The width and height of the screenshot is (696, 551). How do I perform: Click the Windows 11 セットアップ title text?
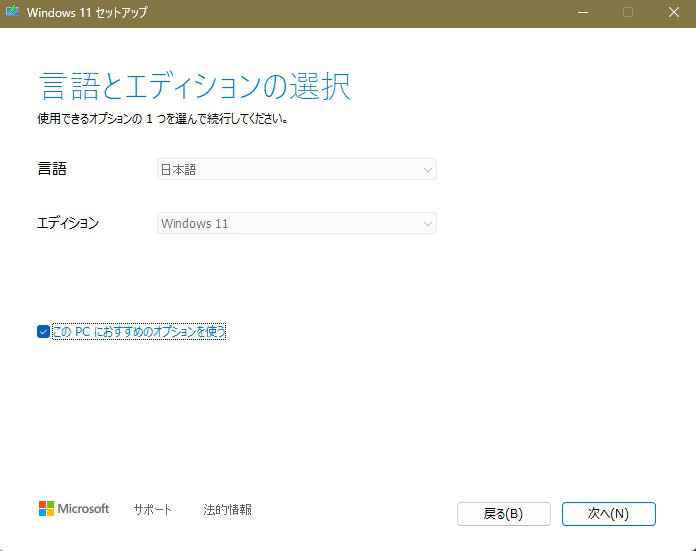(87, 13)
